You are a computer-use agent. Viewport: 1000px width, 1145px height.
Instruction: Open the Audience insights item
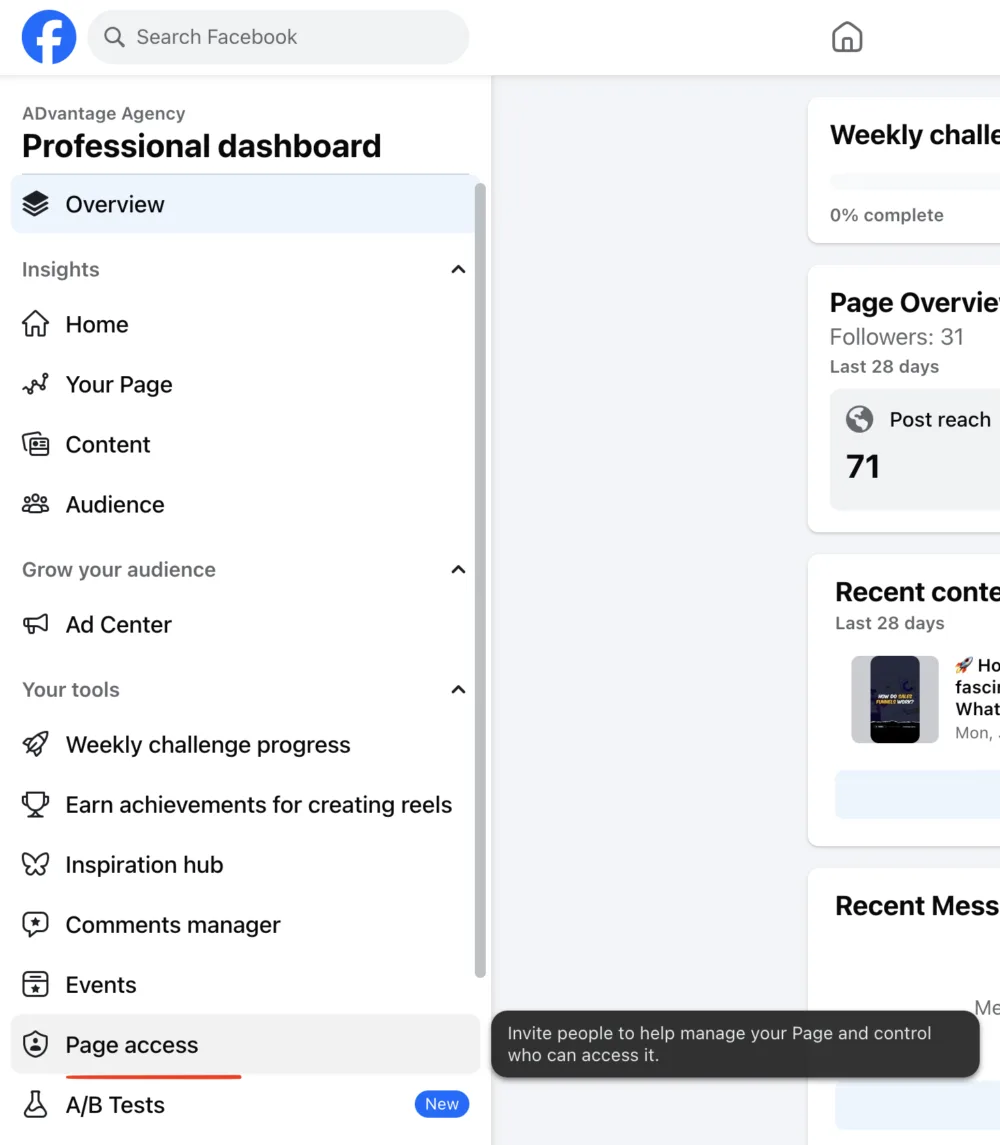[x=115, y=505]
